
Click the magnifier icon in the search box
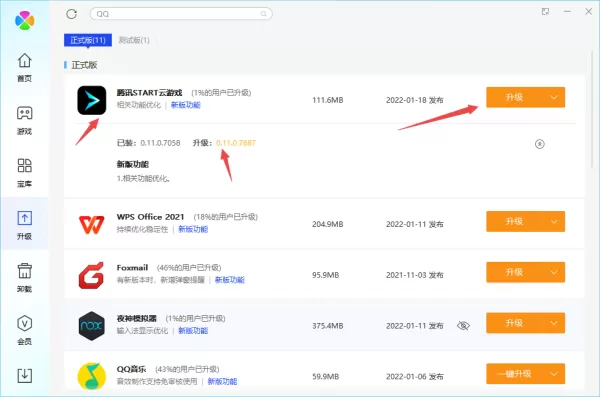pos(264,14)
